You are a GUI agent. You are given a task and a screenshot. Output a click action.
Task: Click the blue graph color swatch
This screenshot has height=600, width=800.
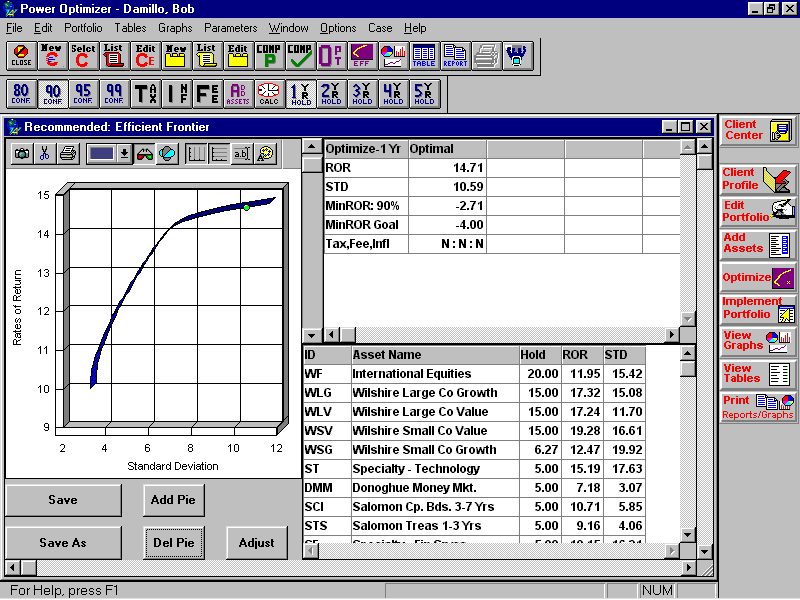pos(100,153)
